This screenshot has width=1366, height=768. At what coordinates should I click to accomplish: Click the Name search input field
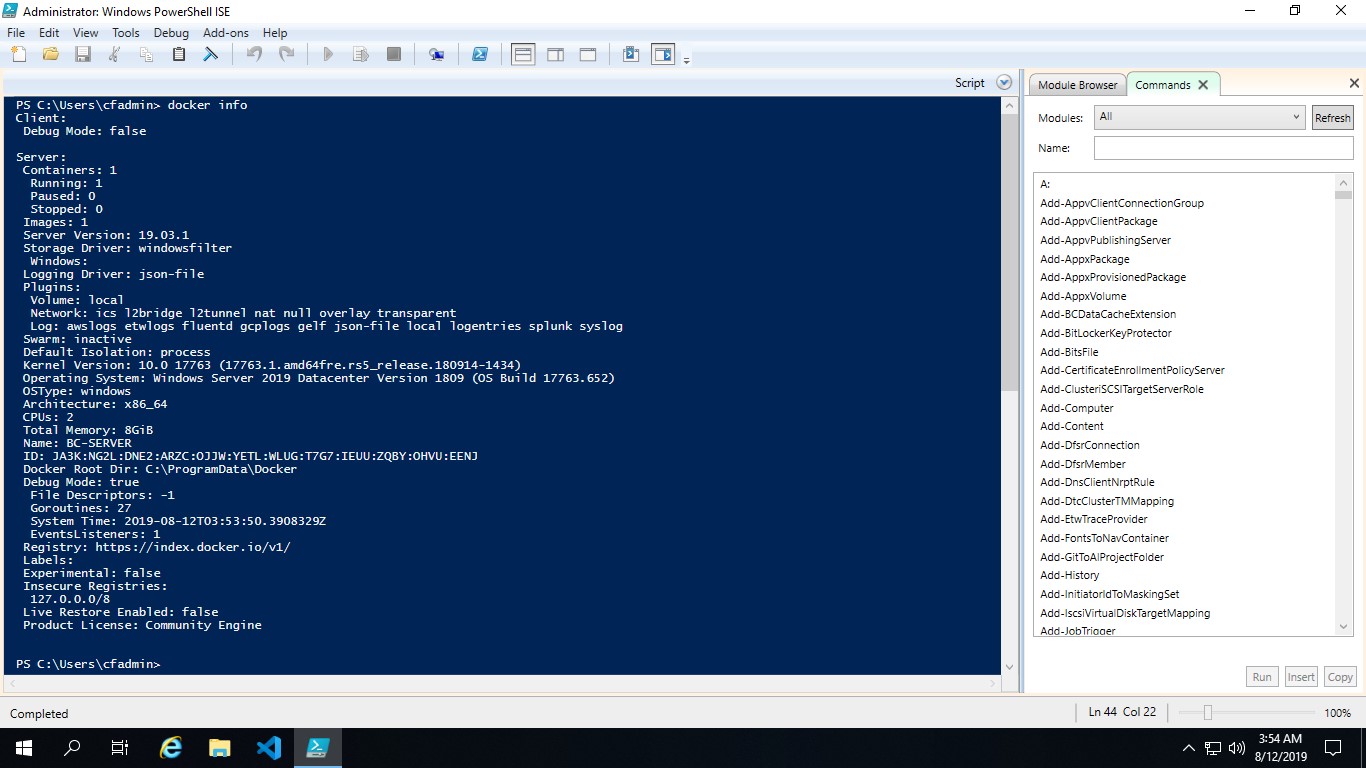click(x=1223, y=148)
